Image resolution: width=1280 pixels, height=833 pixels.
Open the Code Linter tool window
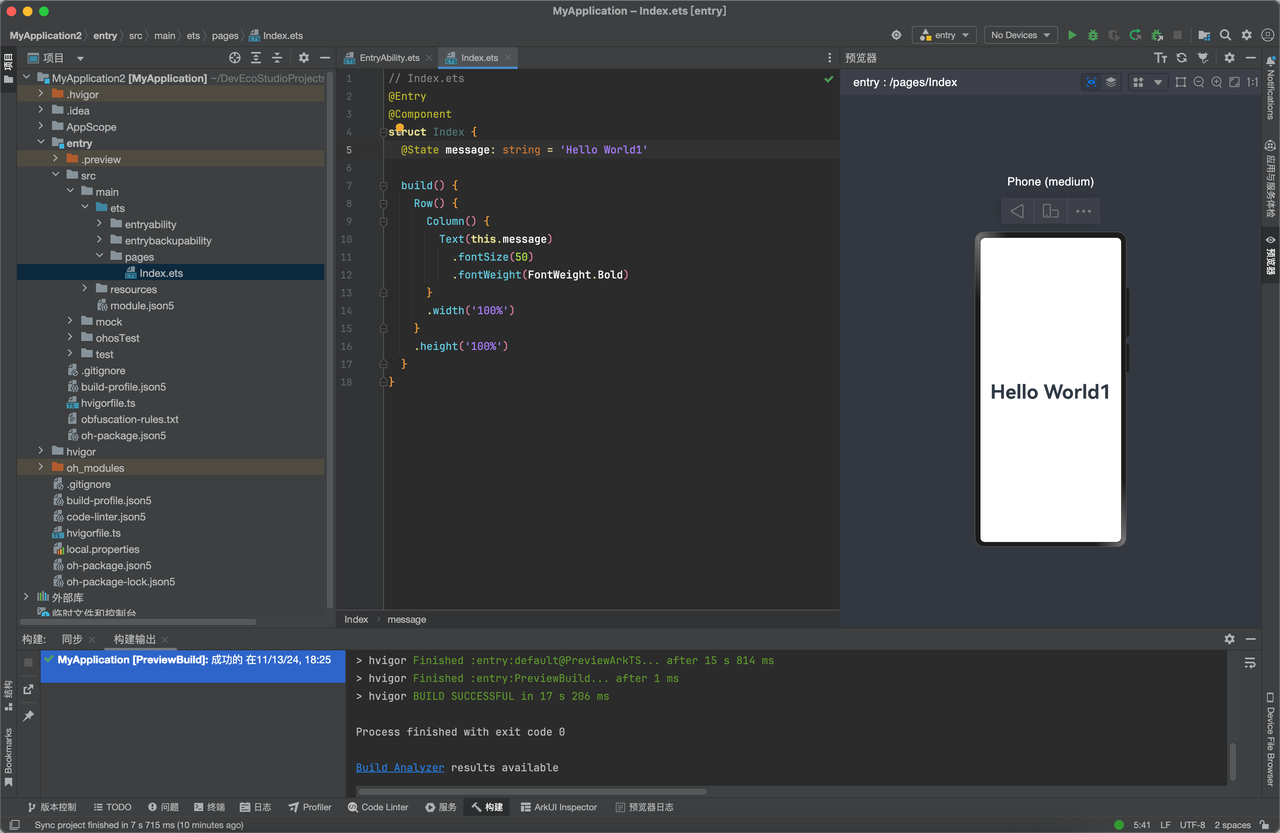[378, 807]
